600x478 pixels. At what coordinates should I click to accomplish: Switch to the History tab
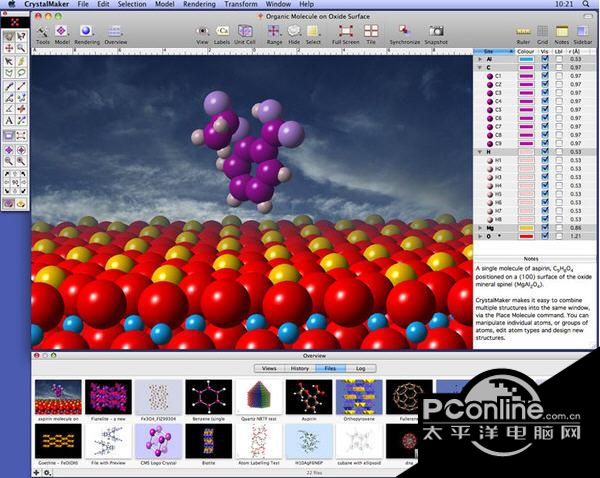click(299, 368)
